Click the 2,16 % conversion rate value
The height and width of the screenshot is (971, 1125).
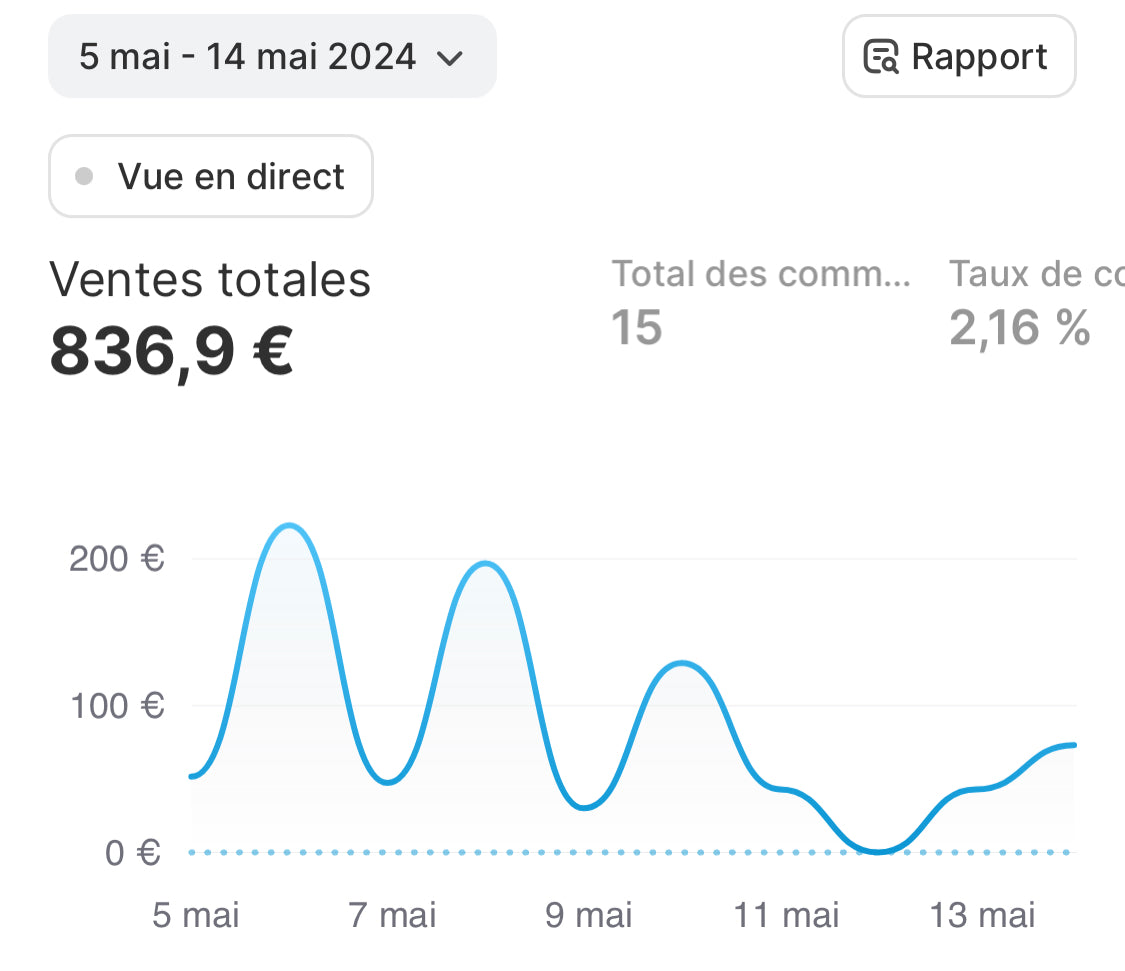pyautogui.click(x=1020, y=328)
